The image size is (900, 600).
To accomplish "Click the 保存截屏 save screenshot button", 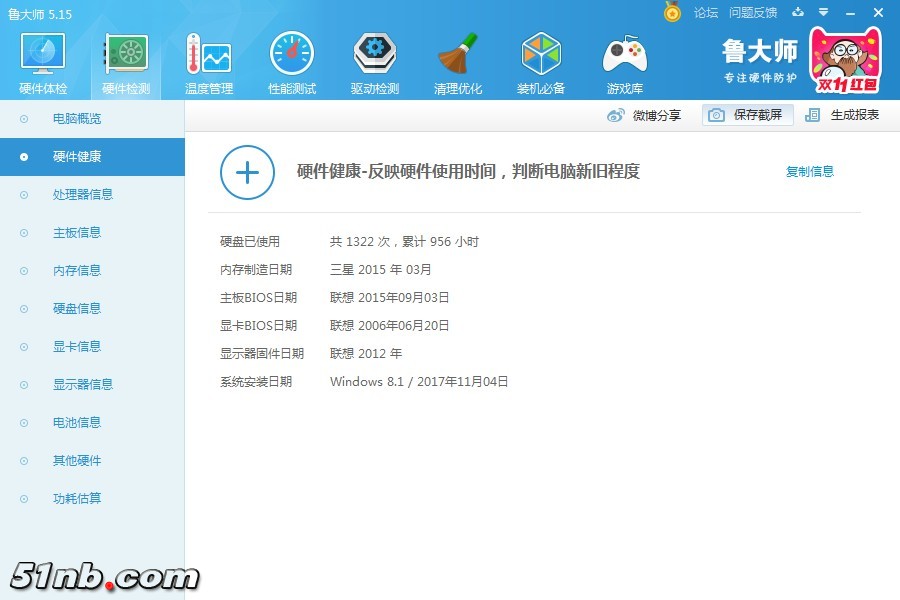I will (x=747, y=115).
